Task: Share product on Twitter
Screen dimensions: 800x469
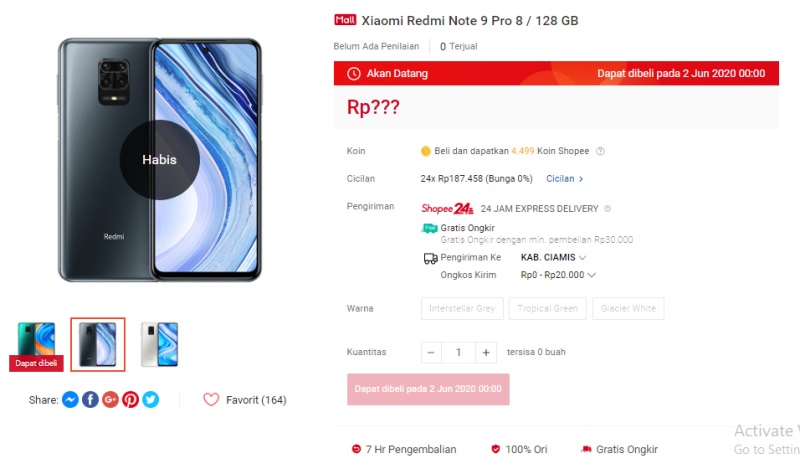Action: click(151, 399)
